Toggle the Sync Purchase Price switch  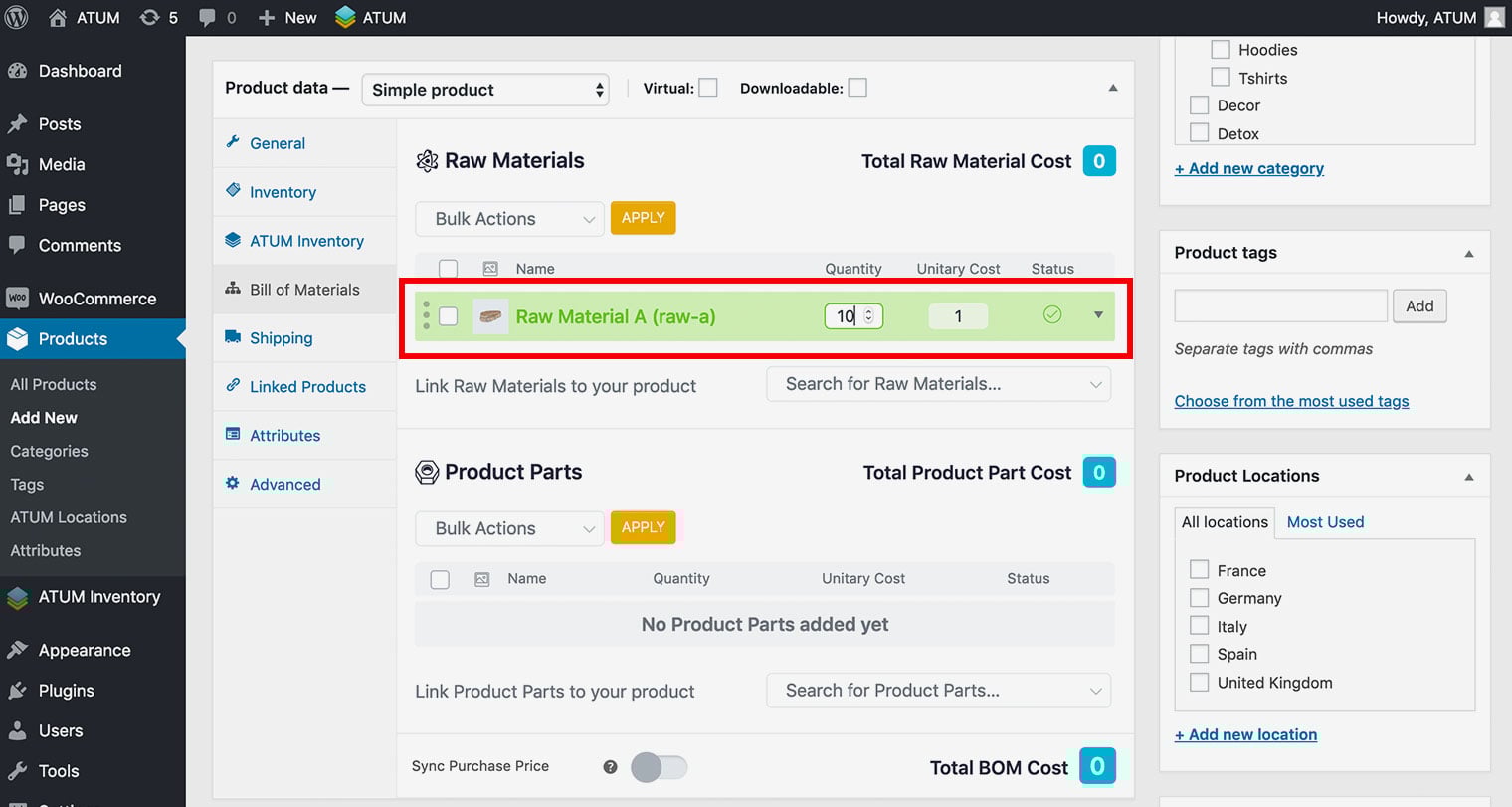point(659,767)
